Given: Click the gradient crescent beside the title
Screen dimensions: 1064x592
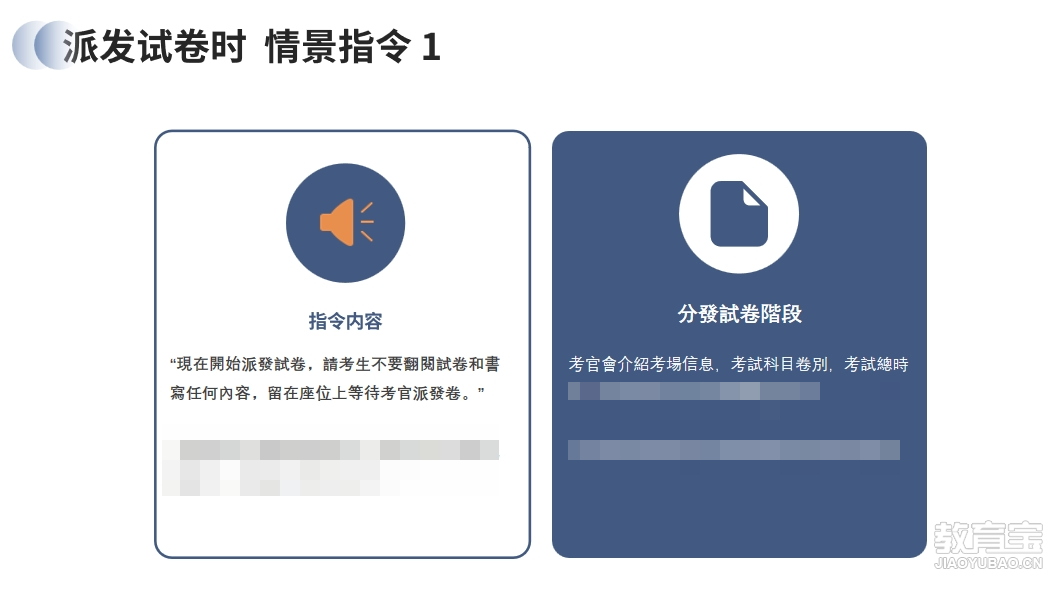Looking at the screenshot, I should click(41, 45).
